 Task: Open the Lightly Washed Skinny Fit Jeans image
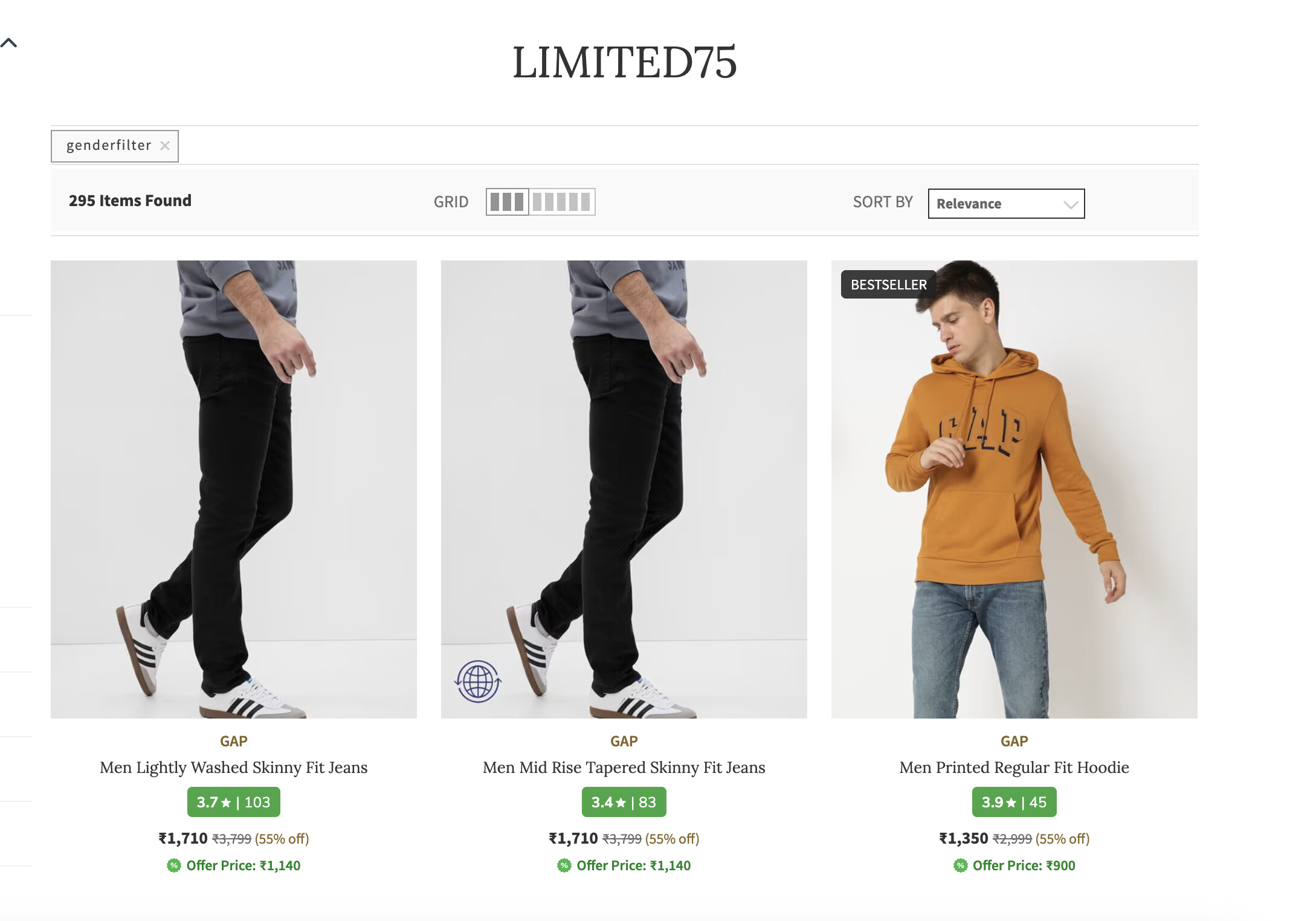point(234,489)
